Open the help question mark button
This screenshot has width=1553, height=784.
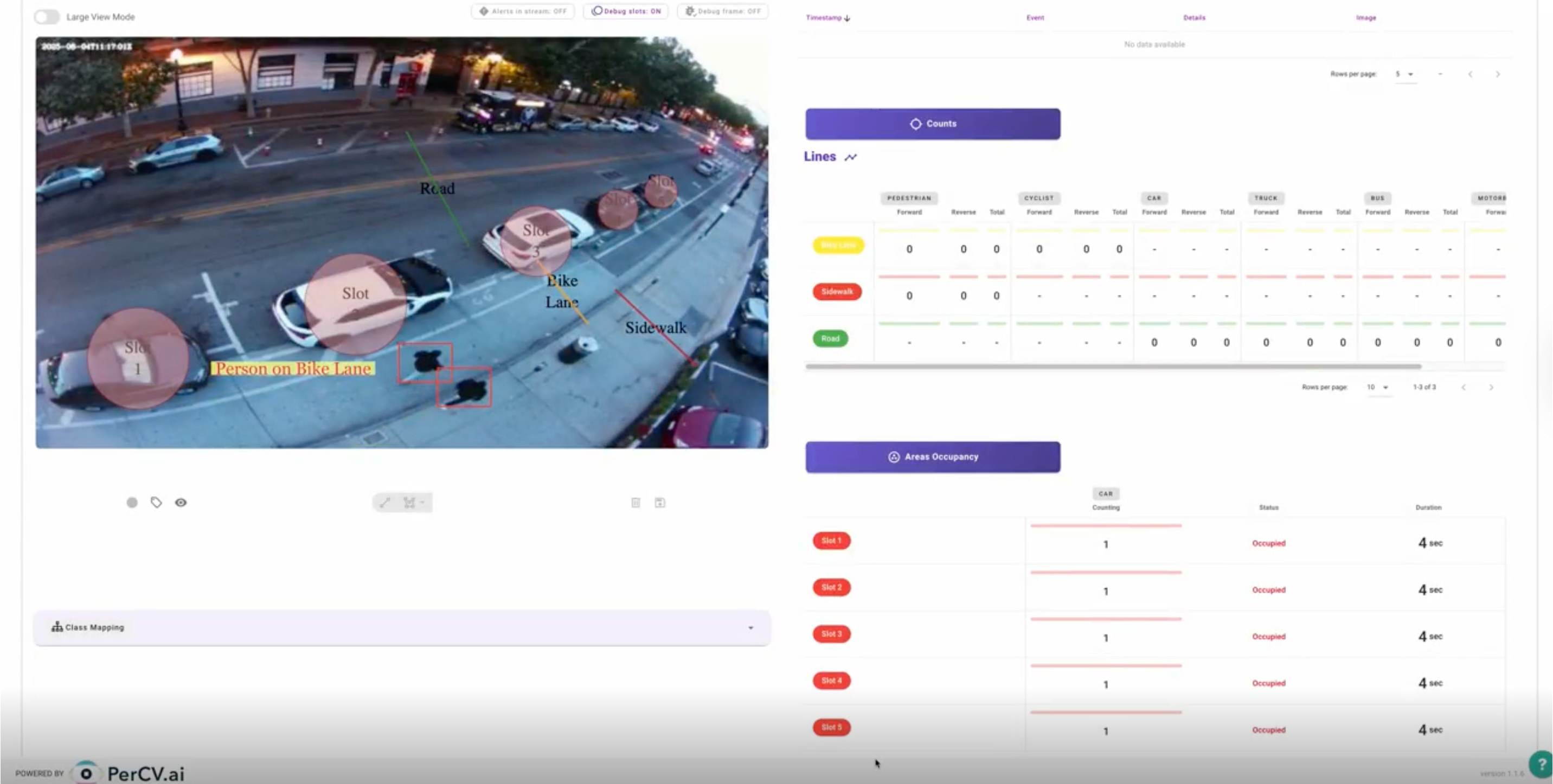(1541, 763)
